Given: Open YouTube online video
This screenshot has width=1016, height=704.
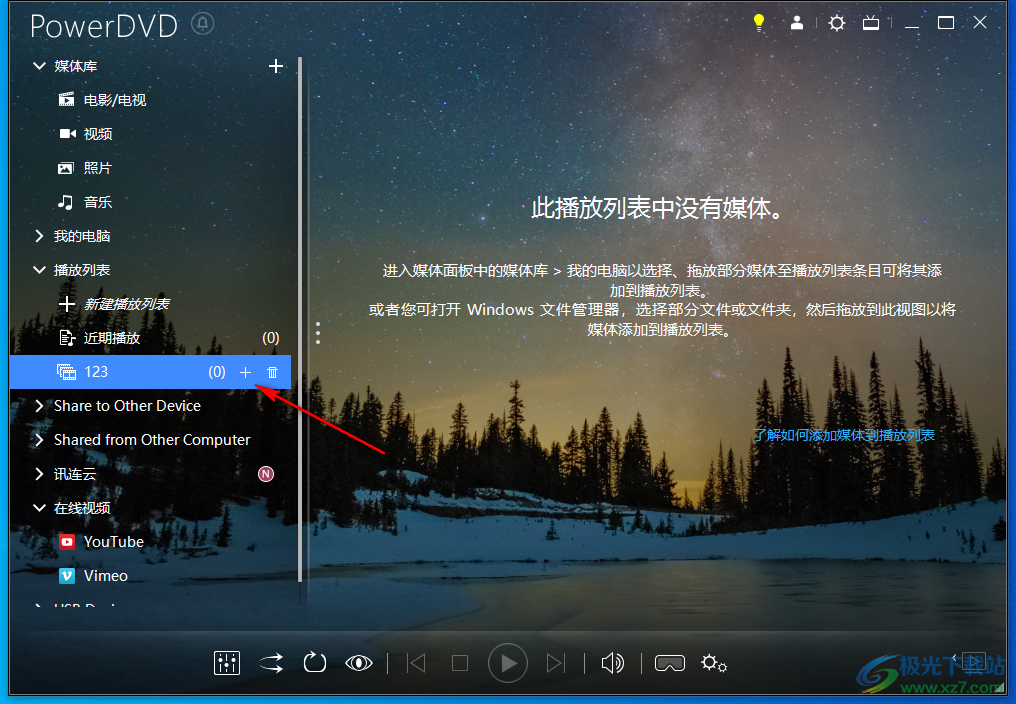Looking at the screenshot, I should tap(101, 541).
